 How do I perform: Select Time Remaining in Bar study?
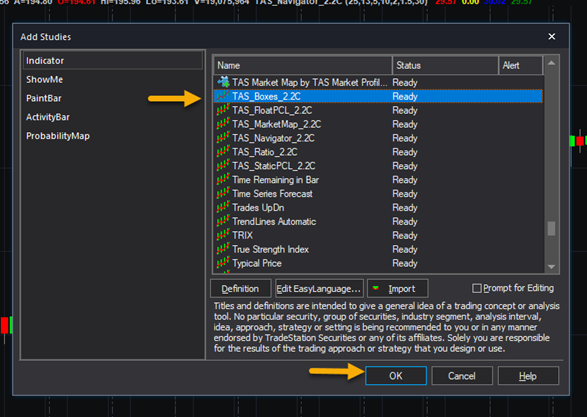click(x=378, y=179)
